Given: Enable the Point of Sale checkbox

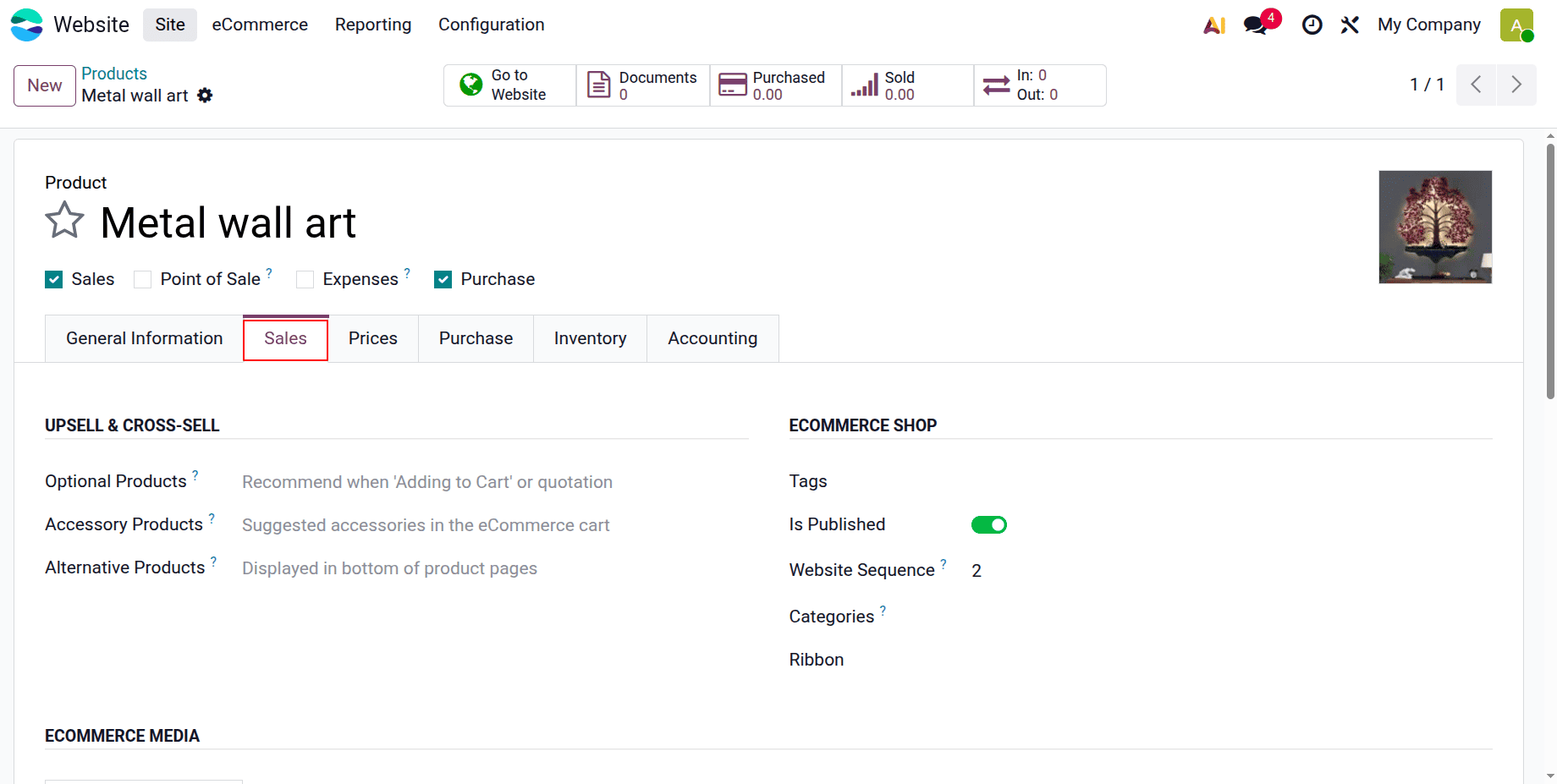Looking at the screenshot, I should [x=143, y=280].
